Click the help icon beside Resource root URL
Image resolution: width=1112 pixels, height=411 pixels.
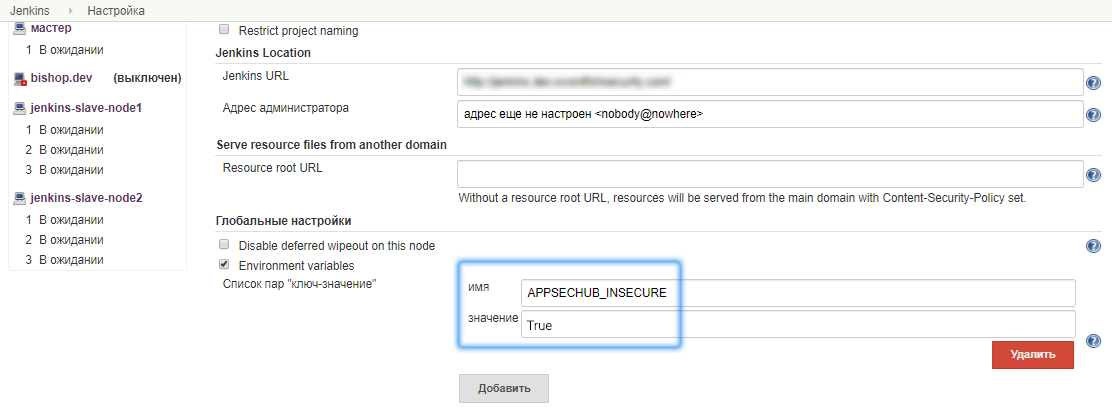pyautogui.click(x=1093, y=176)
